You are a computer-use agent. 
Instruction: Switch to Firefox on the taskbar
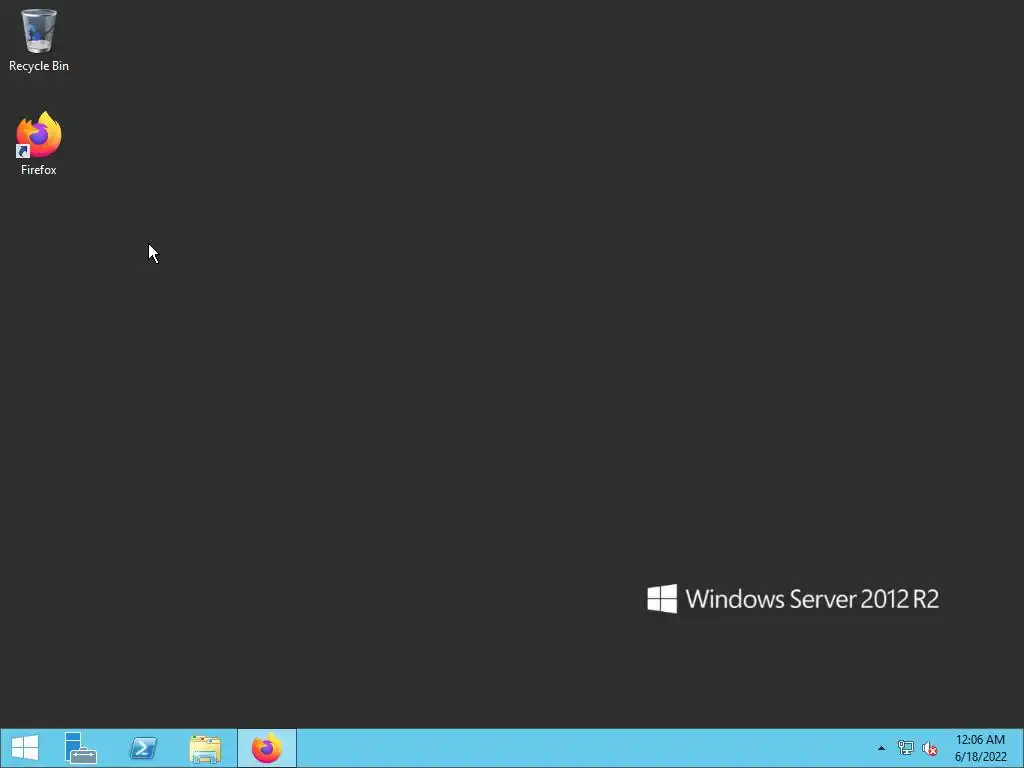(x=266, y=748)
